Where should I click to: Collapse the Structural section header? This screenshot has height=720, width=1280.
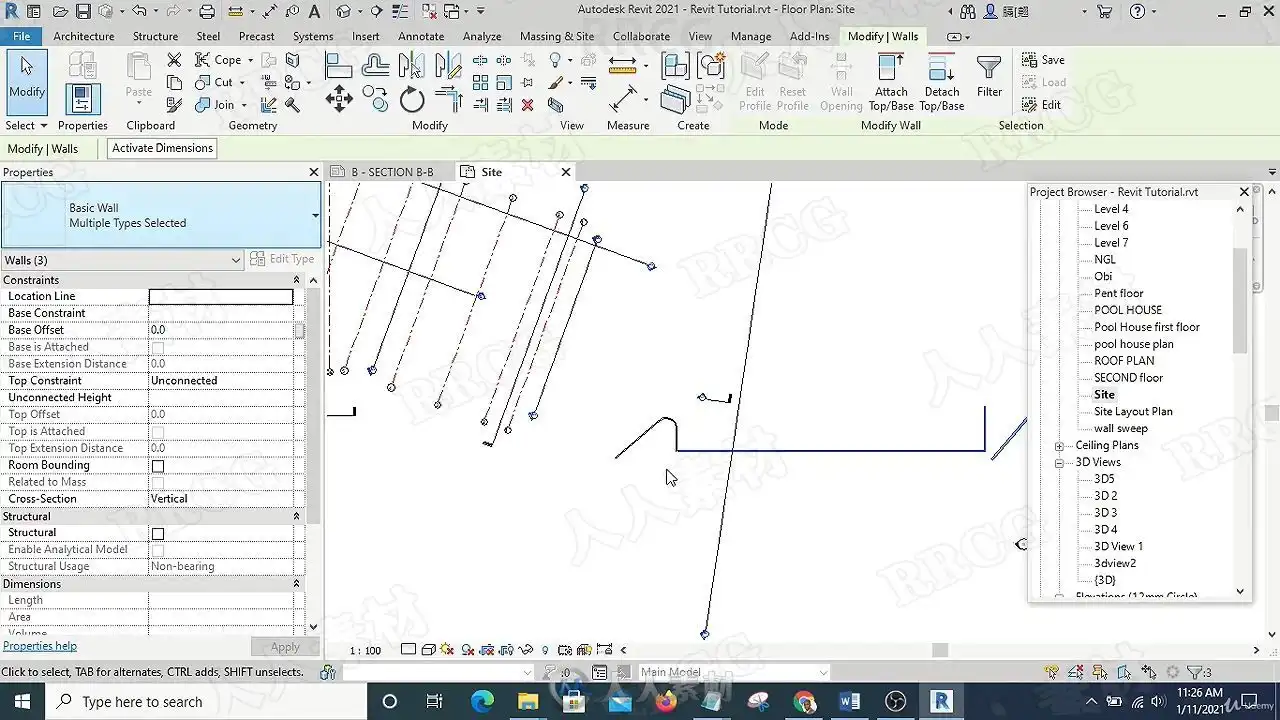296,516
